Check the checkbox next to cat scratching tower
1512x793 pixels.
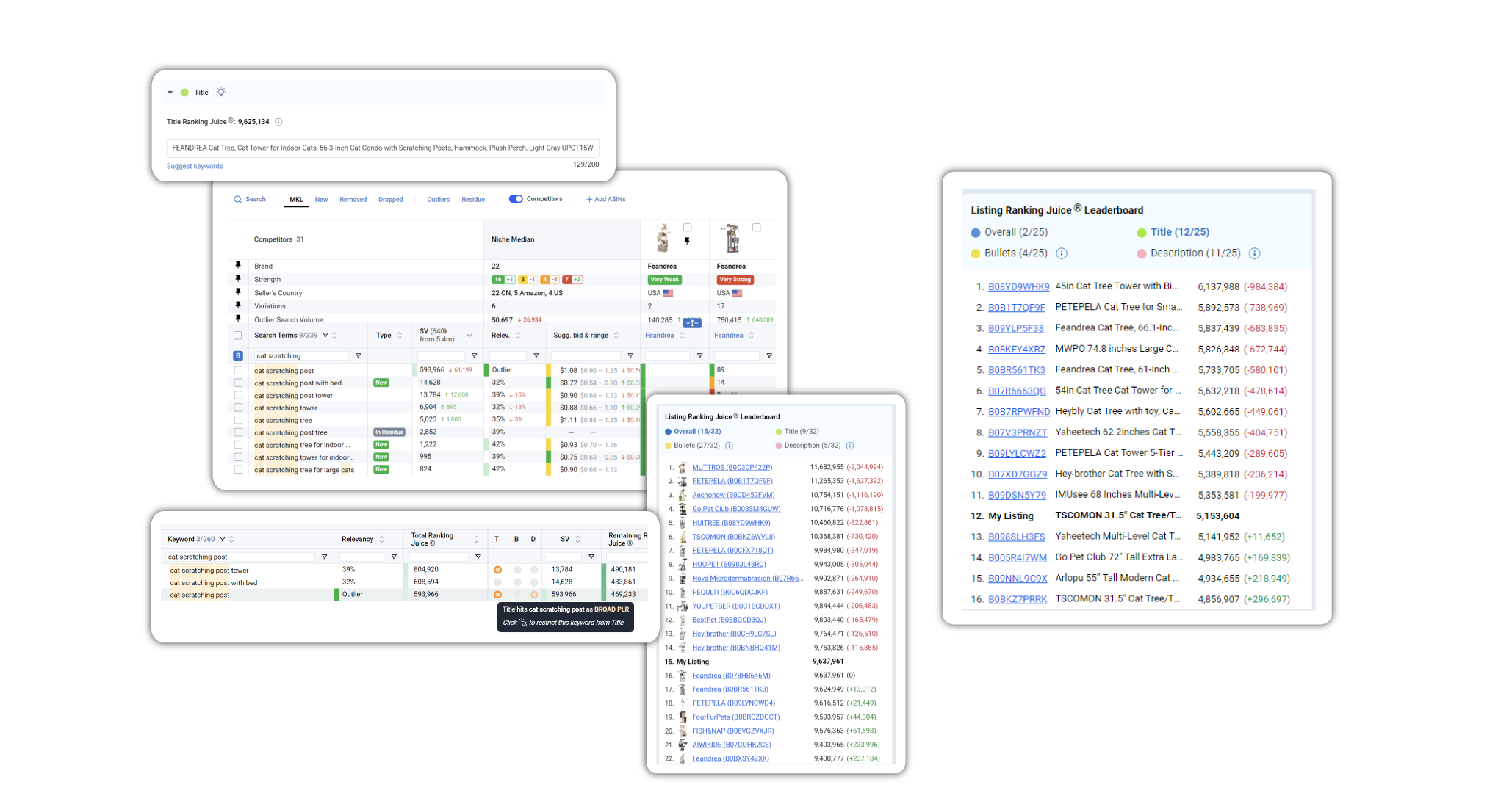pos(238,407)
